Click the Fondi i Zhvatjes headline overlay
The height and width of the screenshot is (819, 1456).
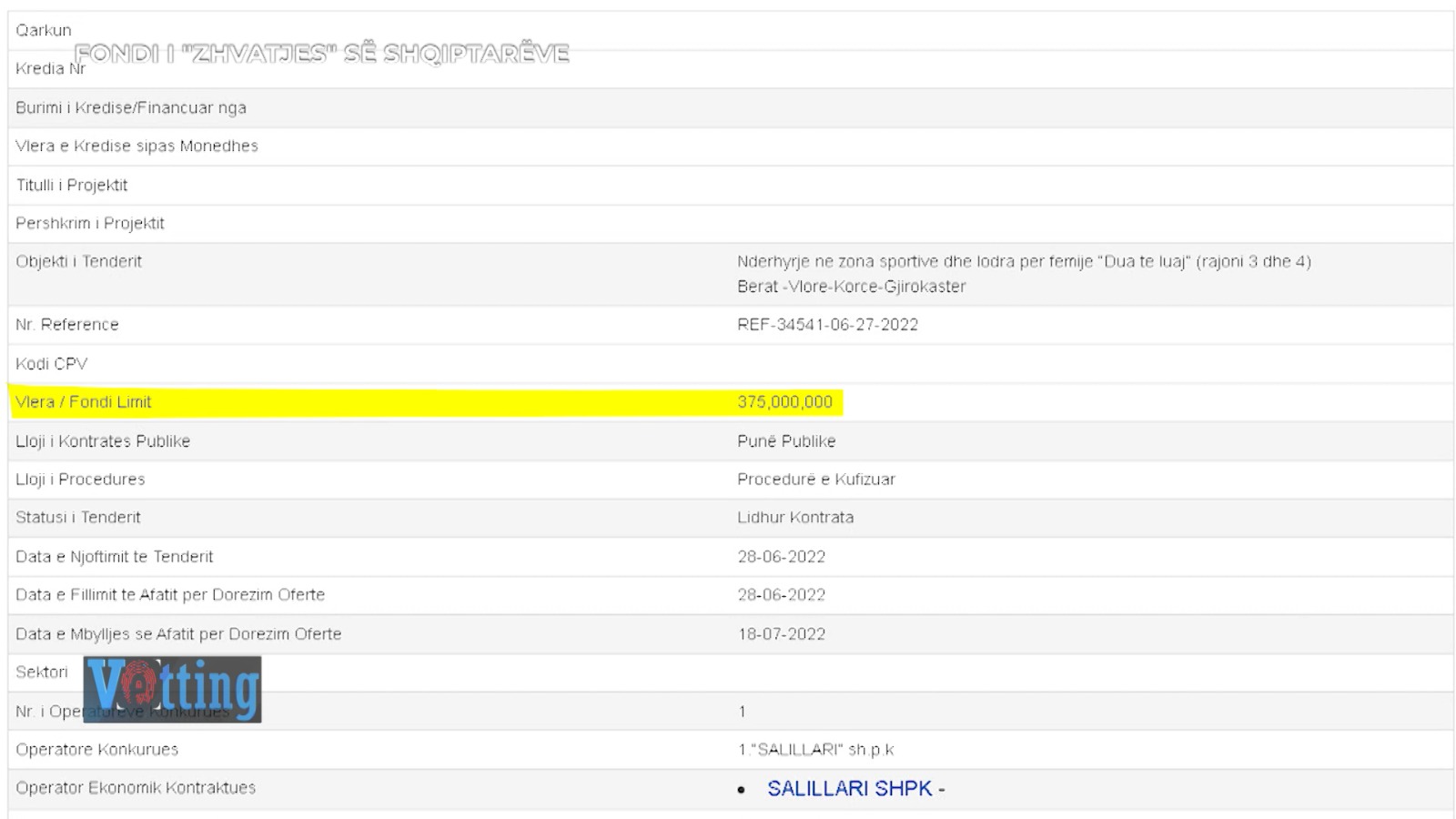click(321, 54)
